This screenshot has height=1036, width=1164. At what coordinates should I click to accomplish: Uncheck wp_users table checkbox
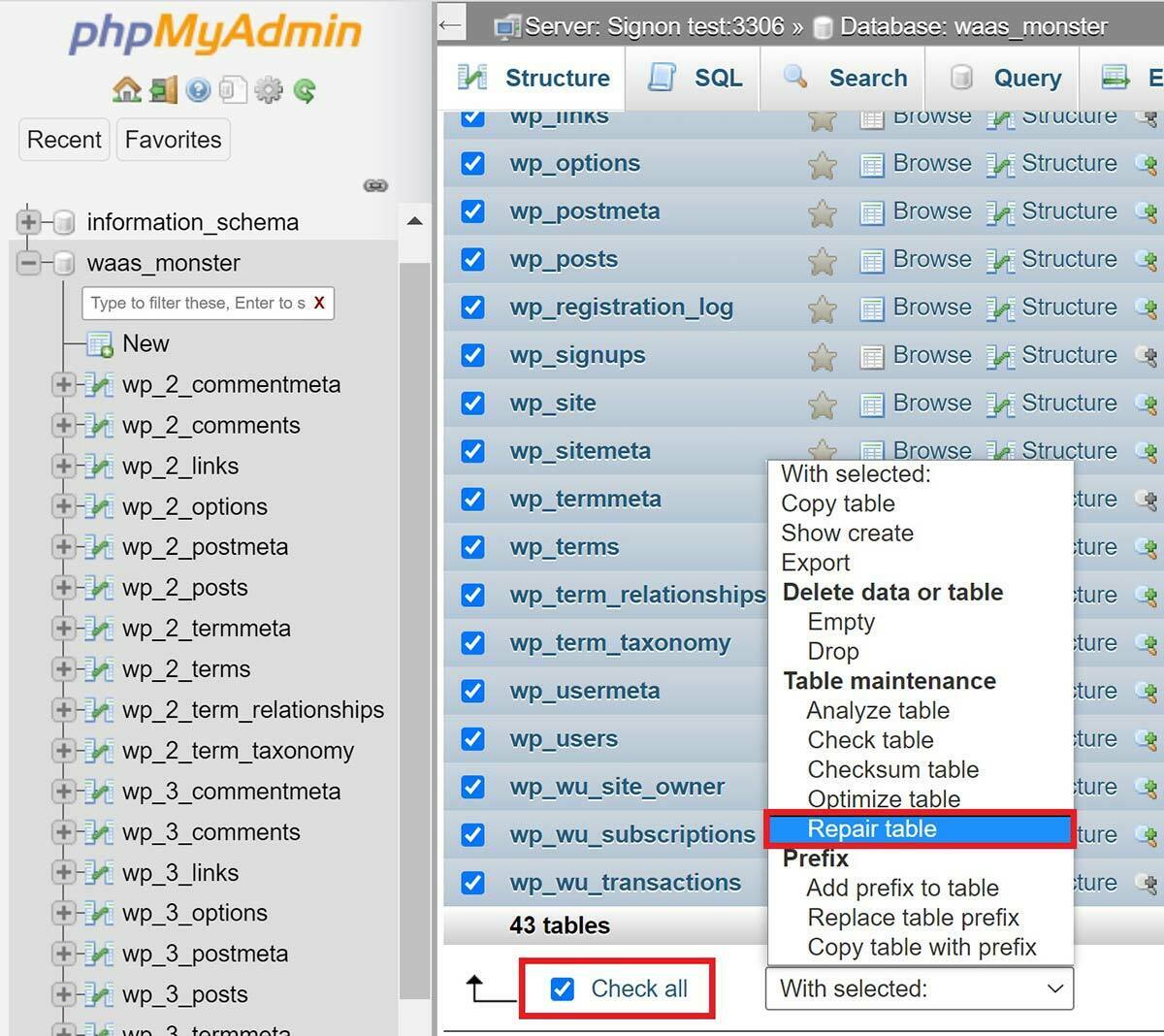(x=472, y=739)
